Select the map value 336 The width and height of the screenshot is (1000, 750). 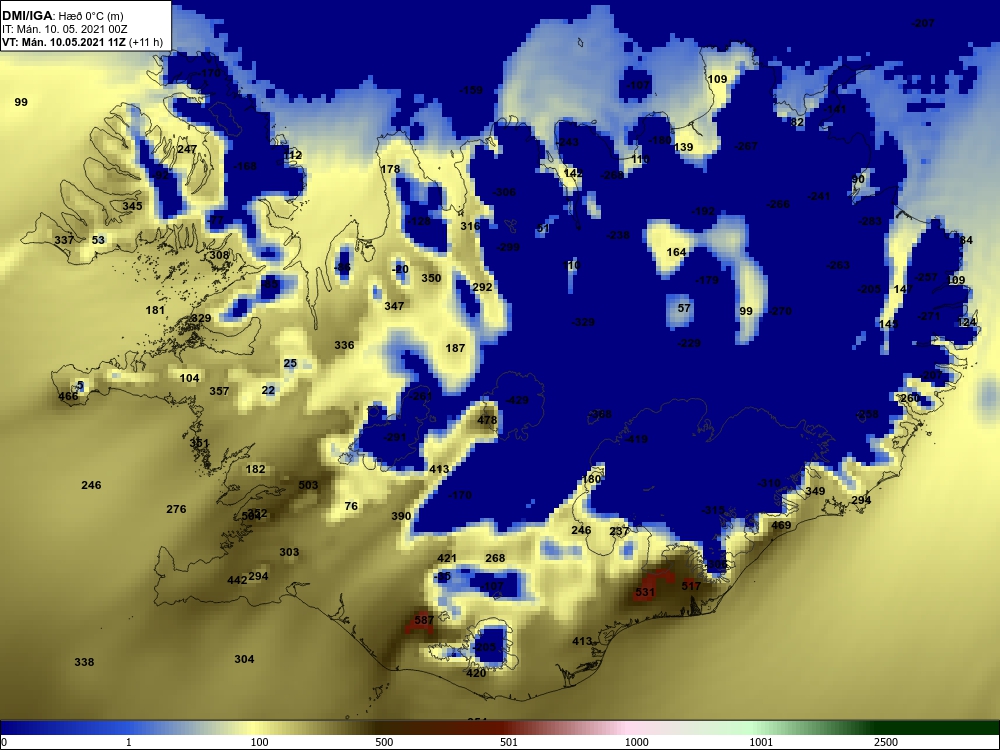coord(344,345)
